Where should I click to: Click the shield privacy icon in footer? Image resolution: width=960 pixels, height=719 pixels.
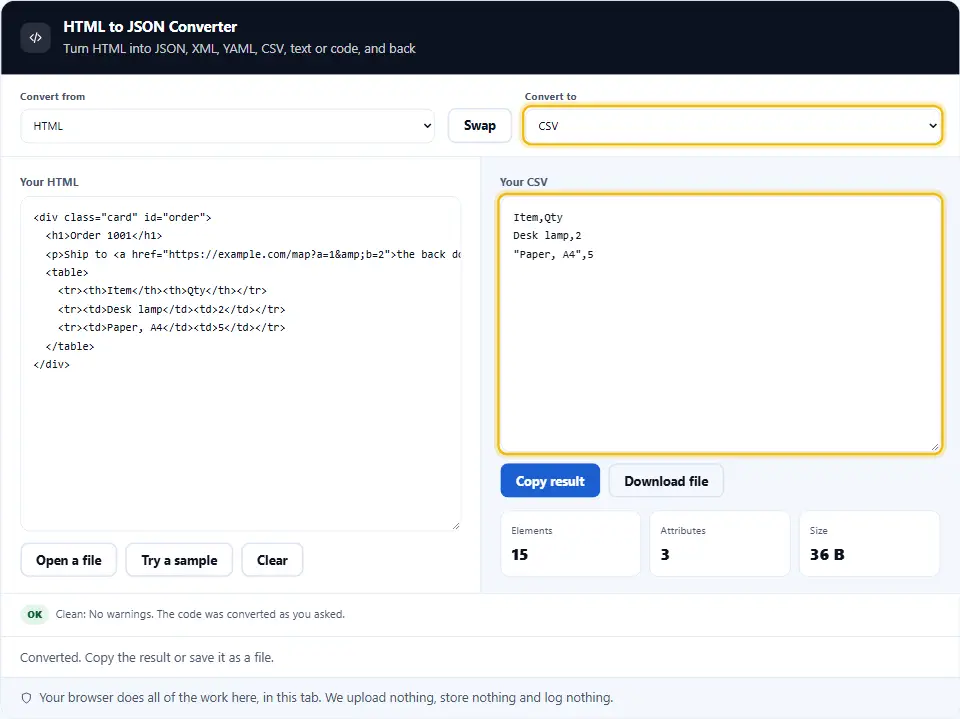tap(26, 698)
